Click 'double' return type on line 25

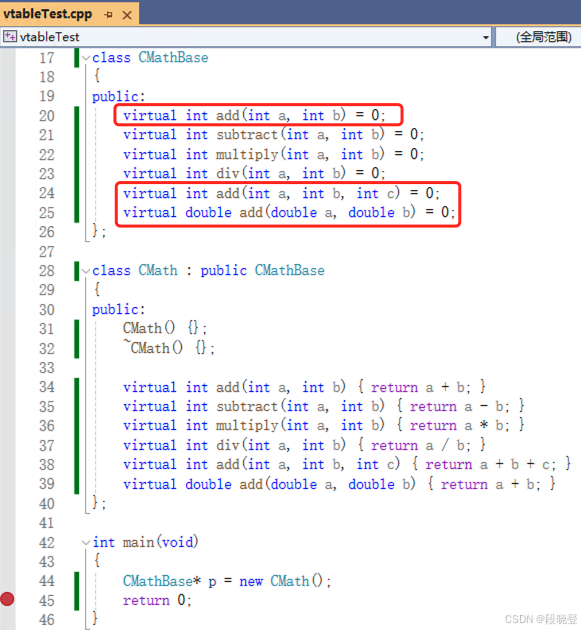coord(208,212)
